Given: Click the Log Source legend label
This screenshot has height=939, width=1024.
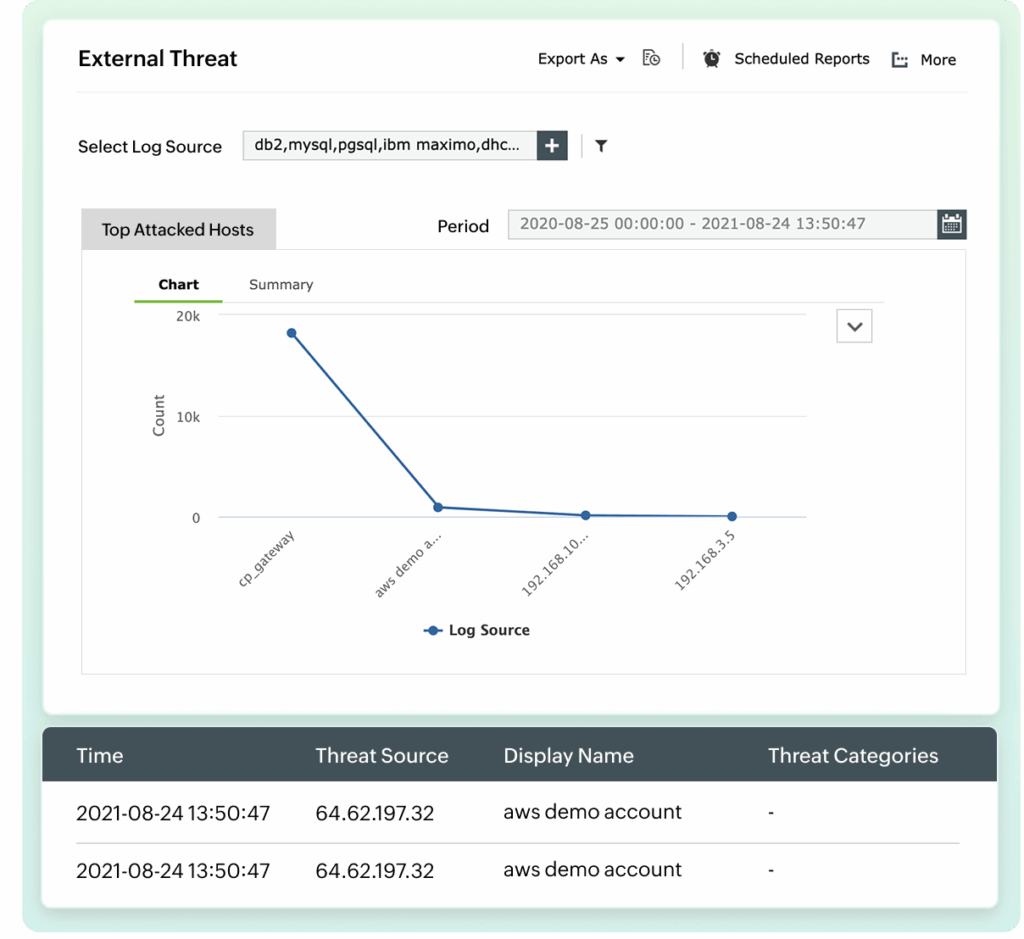Looking at the screenshot, I should click(489, 630).
